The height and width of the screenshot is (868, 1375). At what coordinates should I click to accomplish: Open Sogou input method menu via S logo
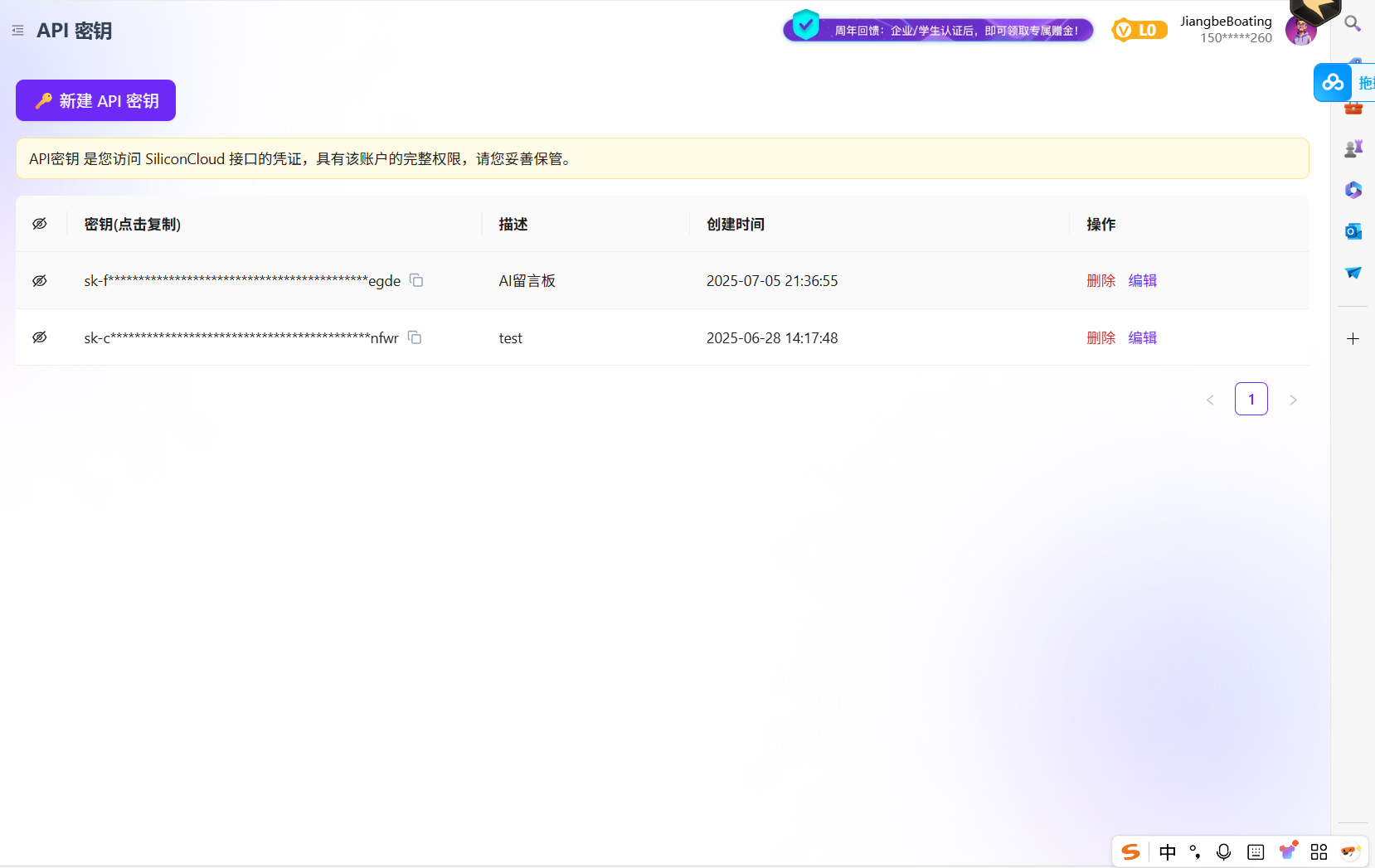(x=1131, y=851)
